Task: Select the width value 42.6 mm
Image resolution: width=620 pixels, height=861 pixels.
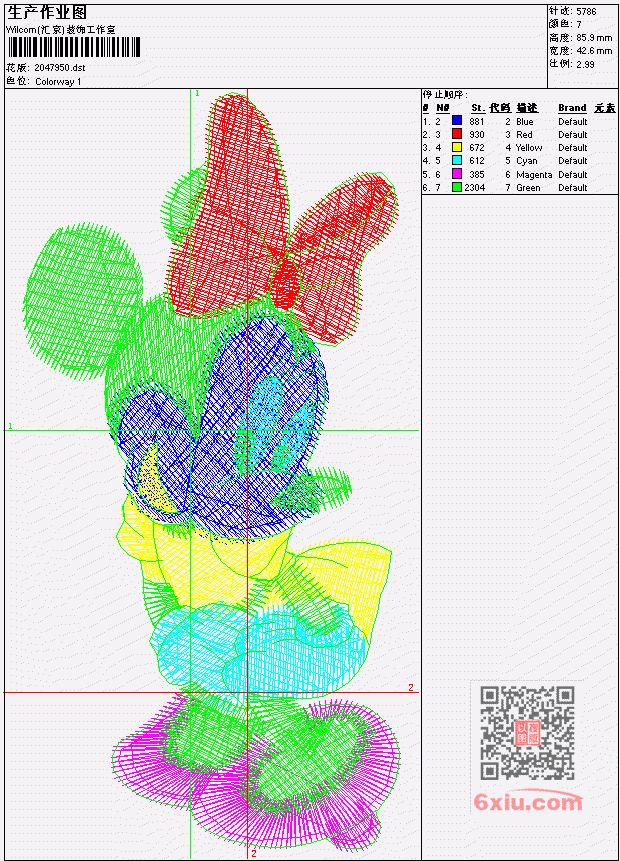Action: [594, 51]
